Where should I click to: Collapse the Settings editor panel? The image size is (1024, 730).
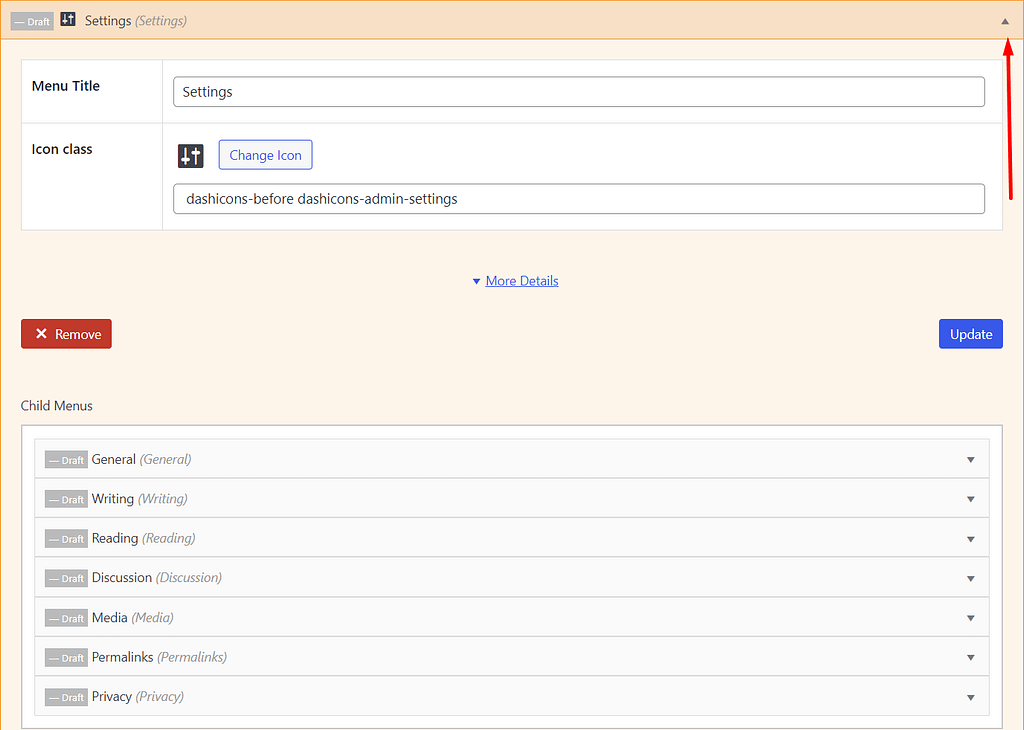point(1005,19)
